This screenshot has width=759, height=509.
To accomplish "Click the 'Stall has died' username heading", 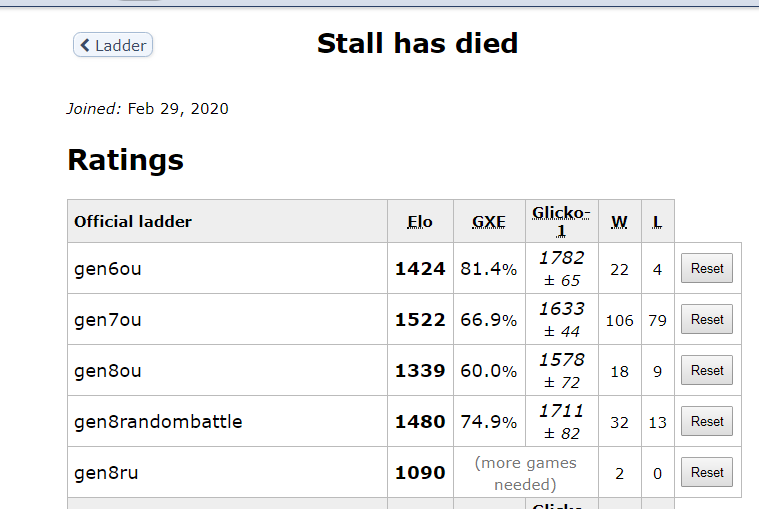I will pyautogui.click(x=417, y=44).
